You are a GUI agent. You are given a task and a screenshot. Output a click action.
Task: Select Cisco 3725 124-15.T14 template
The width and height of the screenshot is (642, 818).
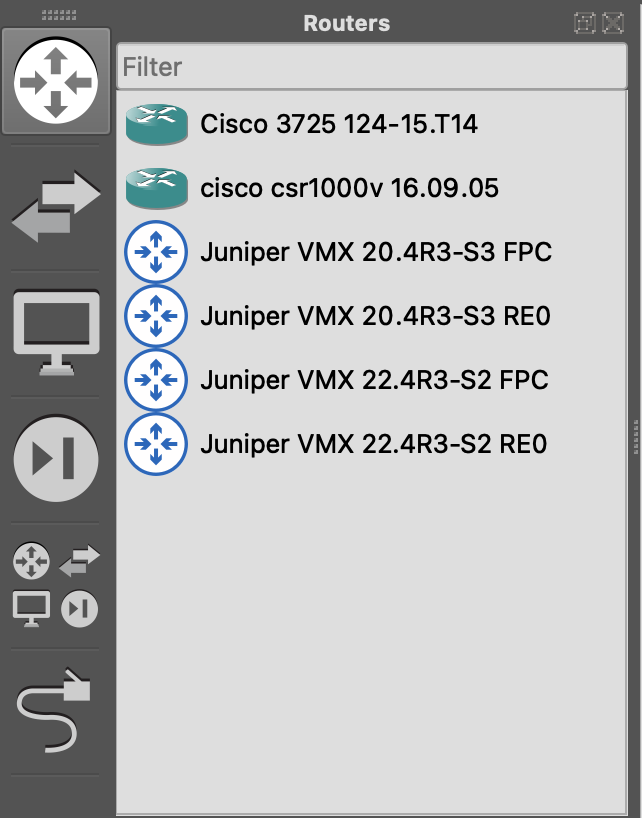(339, 125)
